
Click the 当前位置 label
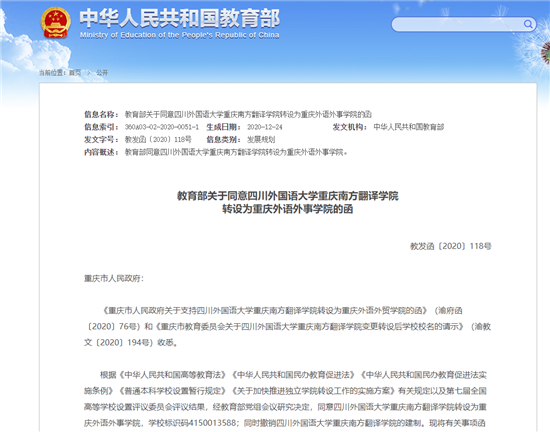pos(53,73)
